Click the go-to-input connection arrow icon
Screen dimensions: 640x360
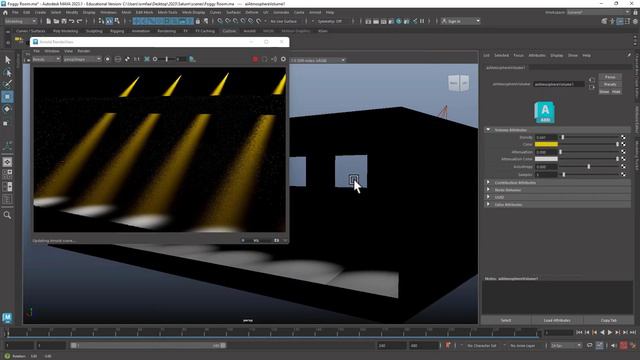pos(592,80)
